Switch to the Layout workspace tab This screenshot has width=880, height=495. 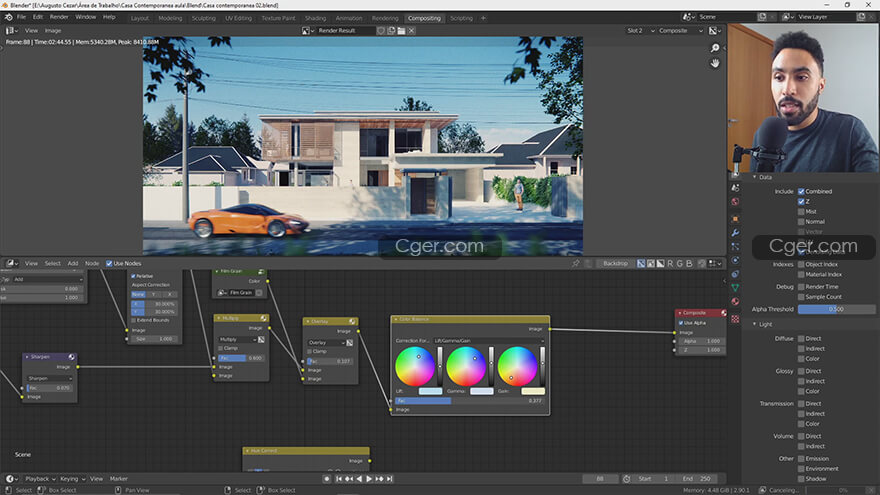tap(140, 18)
